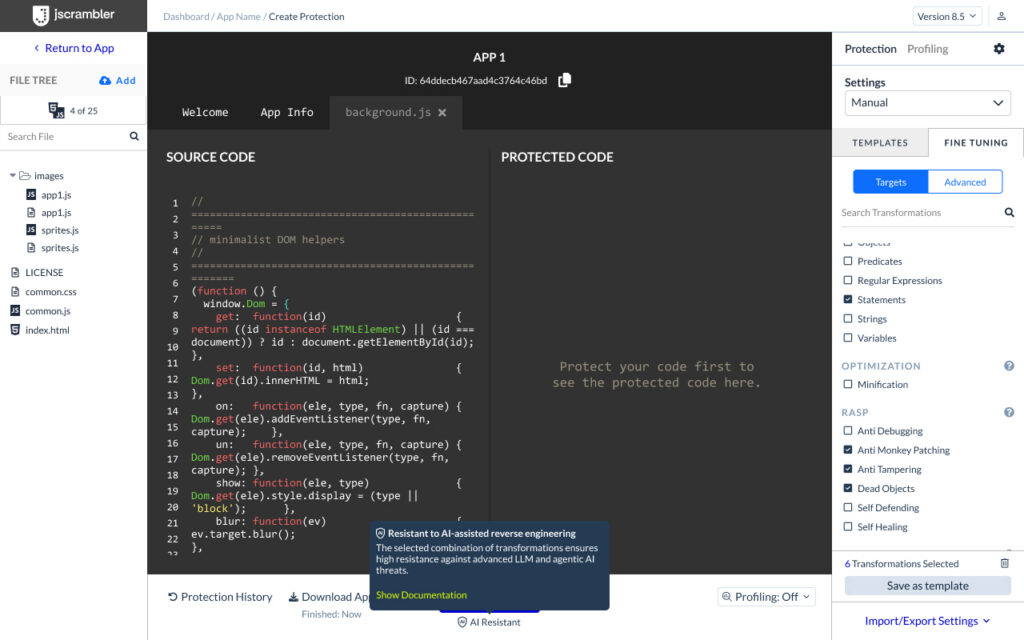Click the Search Transformations magnifier icon
Image resolution: width=1024 pixels, height=640 pixels.
click(x=1009, y=212)
